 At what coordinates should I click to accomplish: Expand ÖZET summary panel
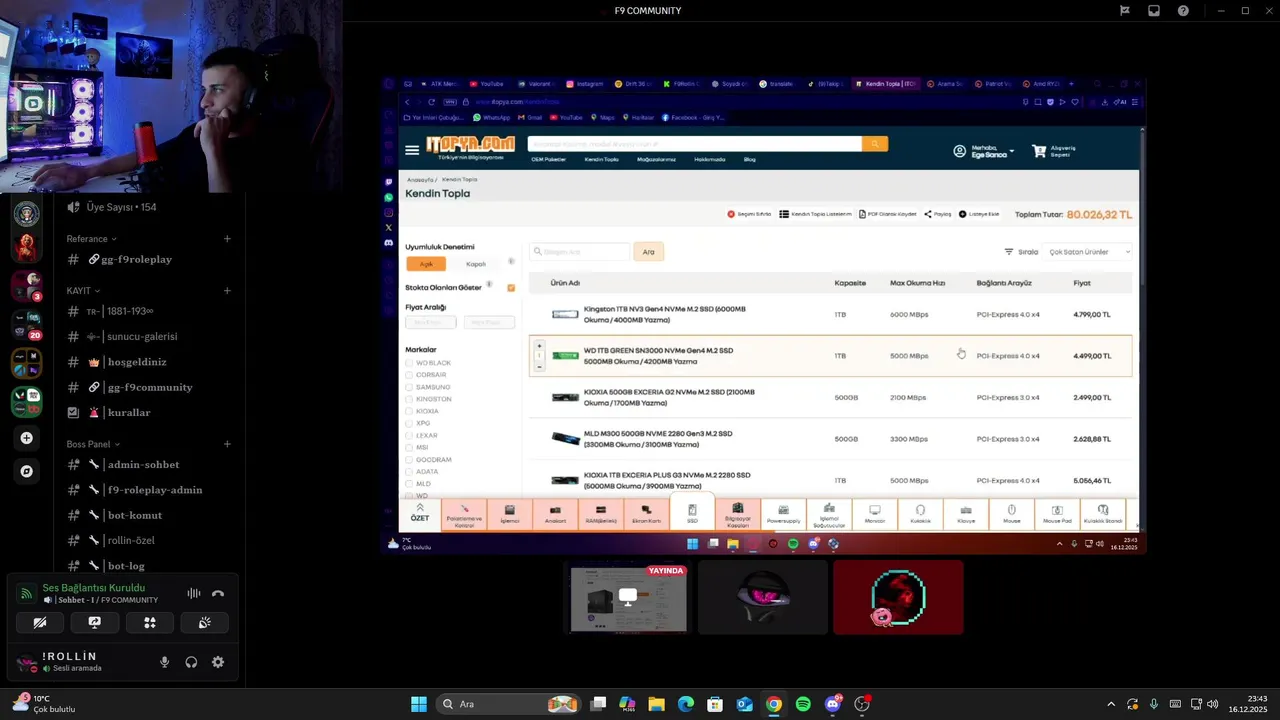click(x=420, y=513)
